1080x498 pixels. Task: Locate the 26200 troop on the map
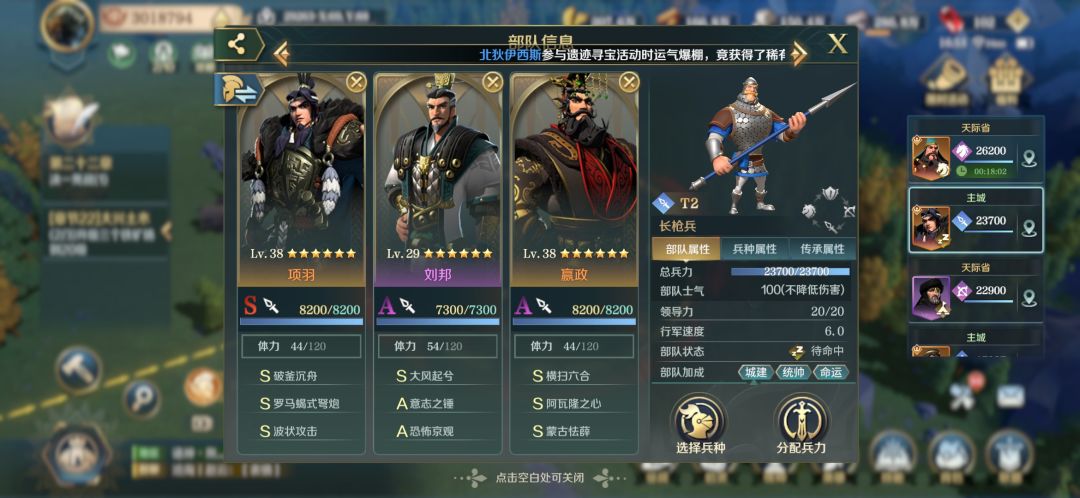pos(1030,160)
